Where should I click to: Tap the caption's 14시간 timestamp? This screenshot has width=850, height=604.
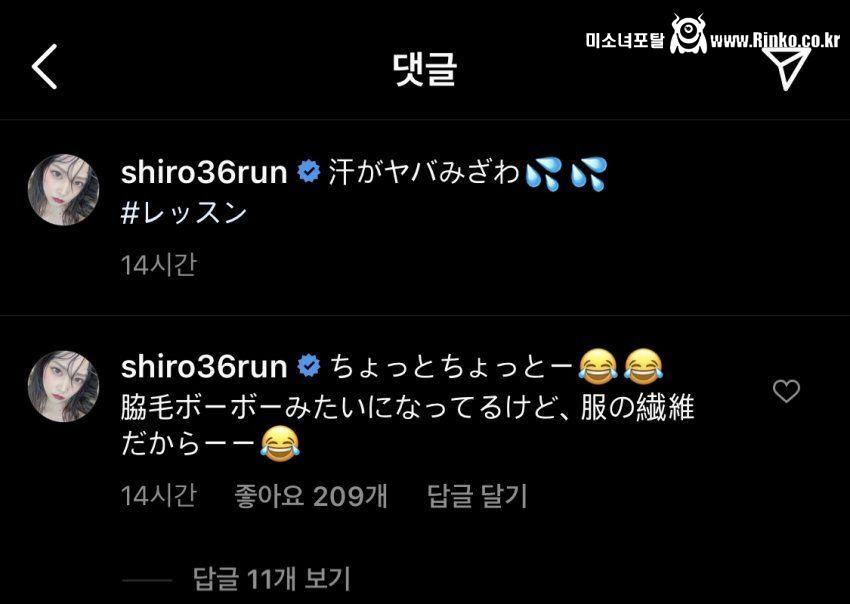click(x=158, y=265)
